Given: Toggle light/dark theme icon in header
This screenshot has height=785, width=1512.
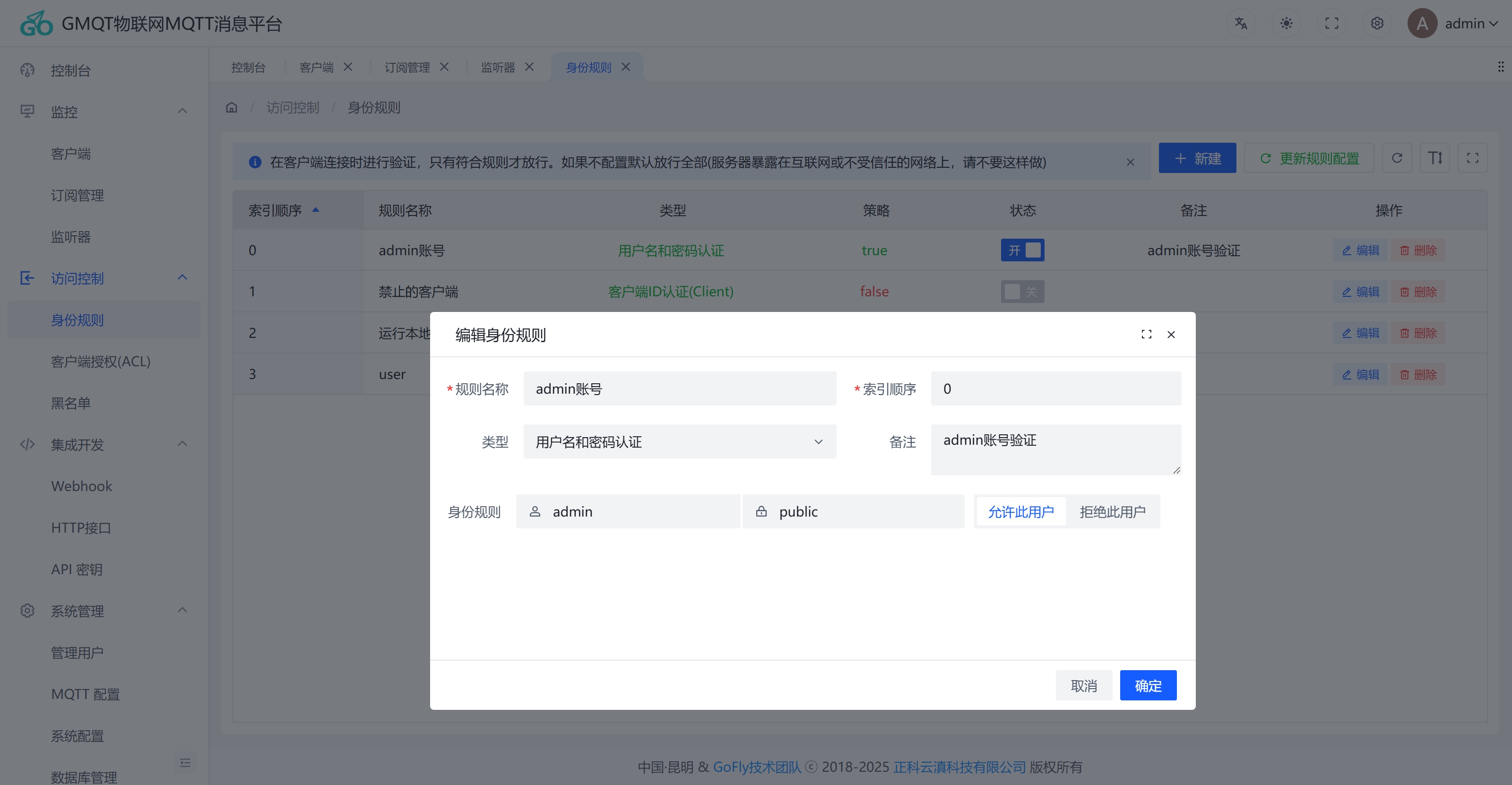Looking at the screenshot, I should 1286,24.
